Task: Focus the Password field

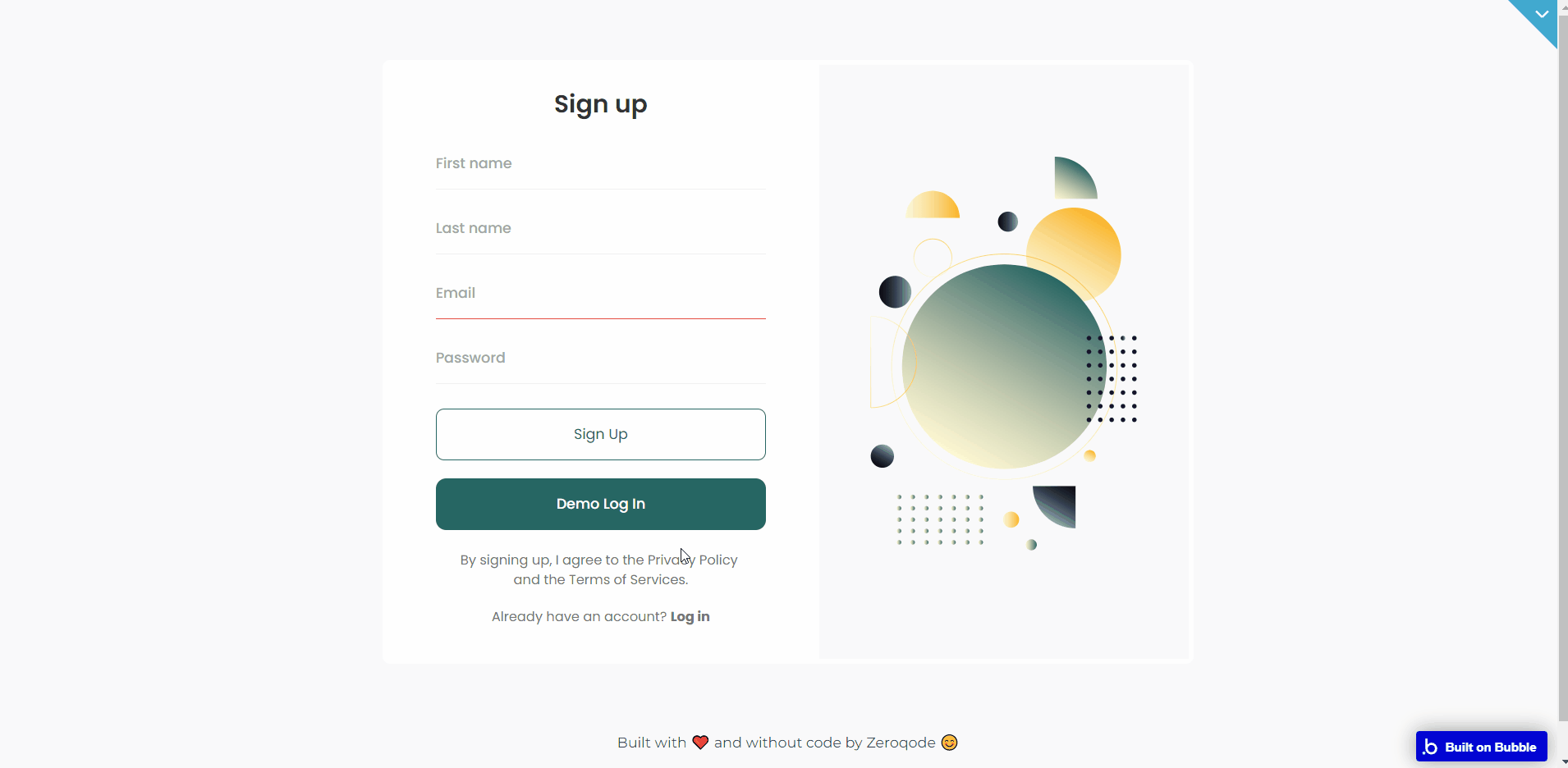Action: tap(601, 358)
